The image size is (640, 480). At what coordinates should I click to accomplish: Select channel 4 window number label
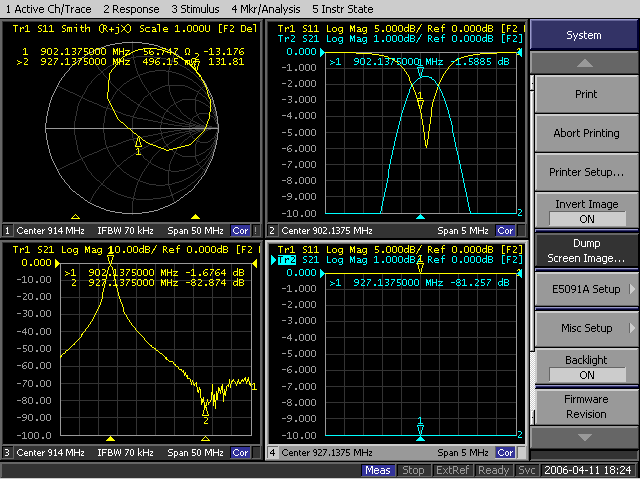tap(272, 453)
